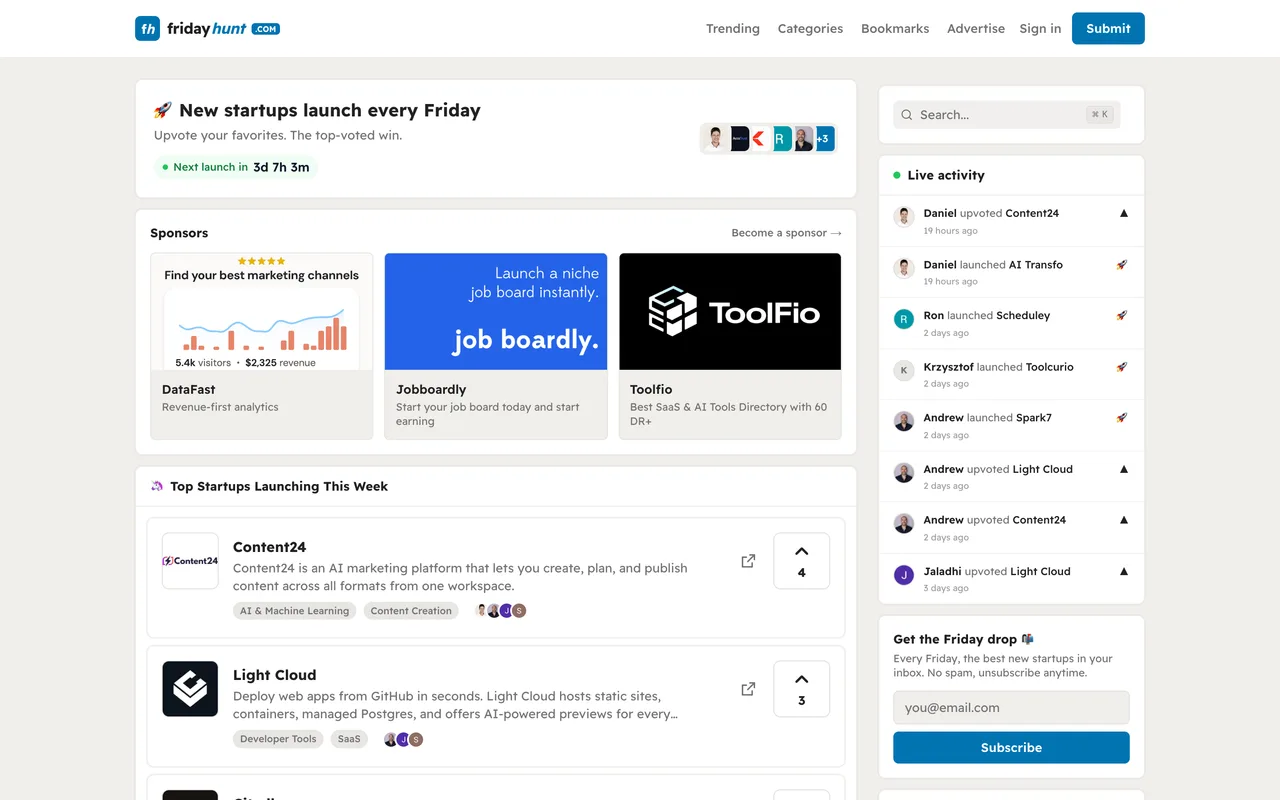Image resolution: width=1280 pixels, height=800 pixels.
Task: Open the Content24 startup title
Action: point(269,547)
